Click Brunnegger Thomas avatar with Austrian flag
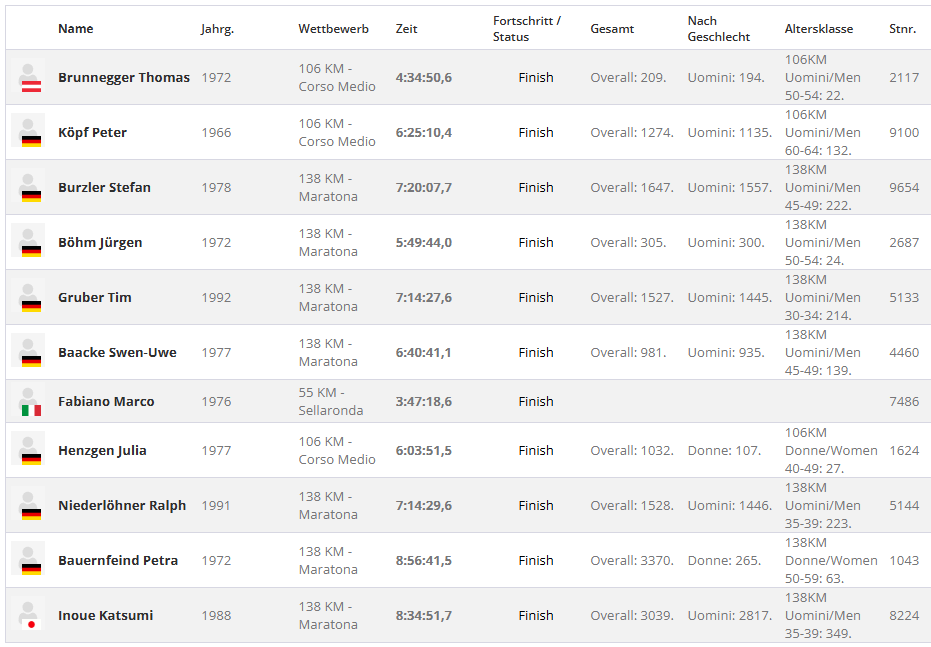931x647 pixels. pos(28,78)
